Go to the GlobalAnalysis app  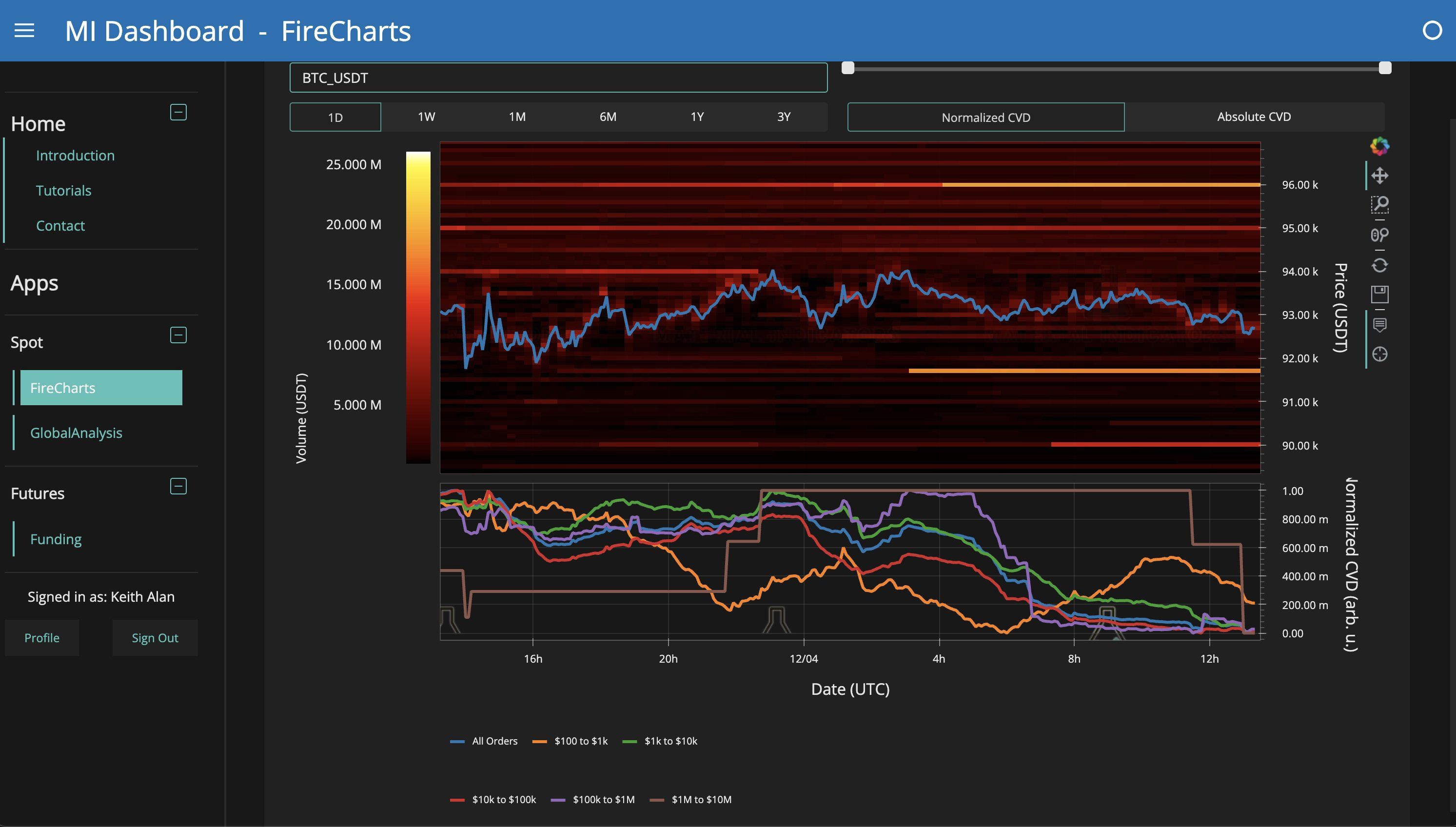[76, 432]
